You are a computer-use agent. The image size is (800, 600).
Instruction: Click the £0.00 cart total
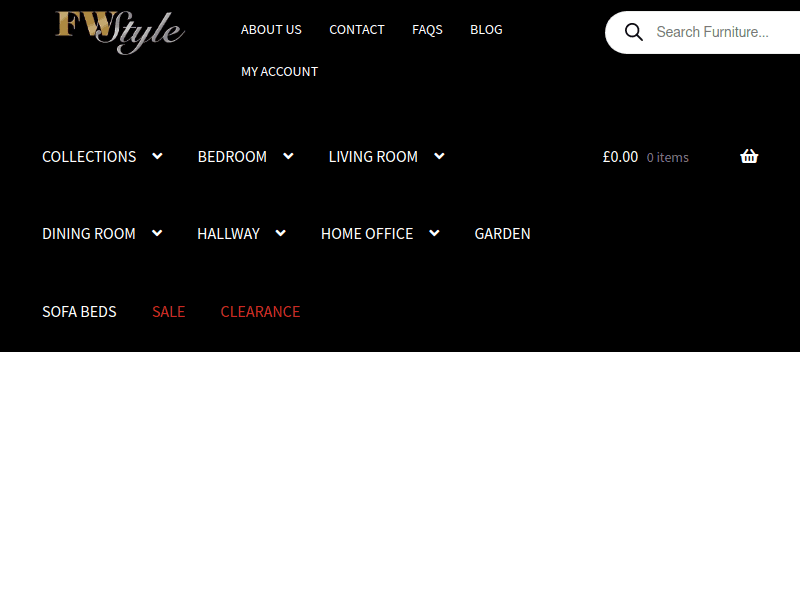(x=620, y=156)
